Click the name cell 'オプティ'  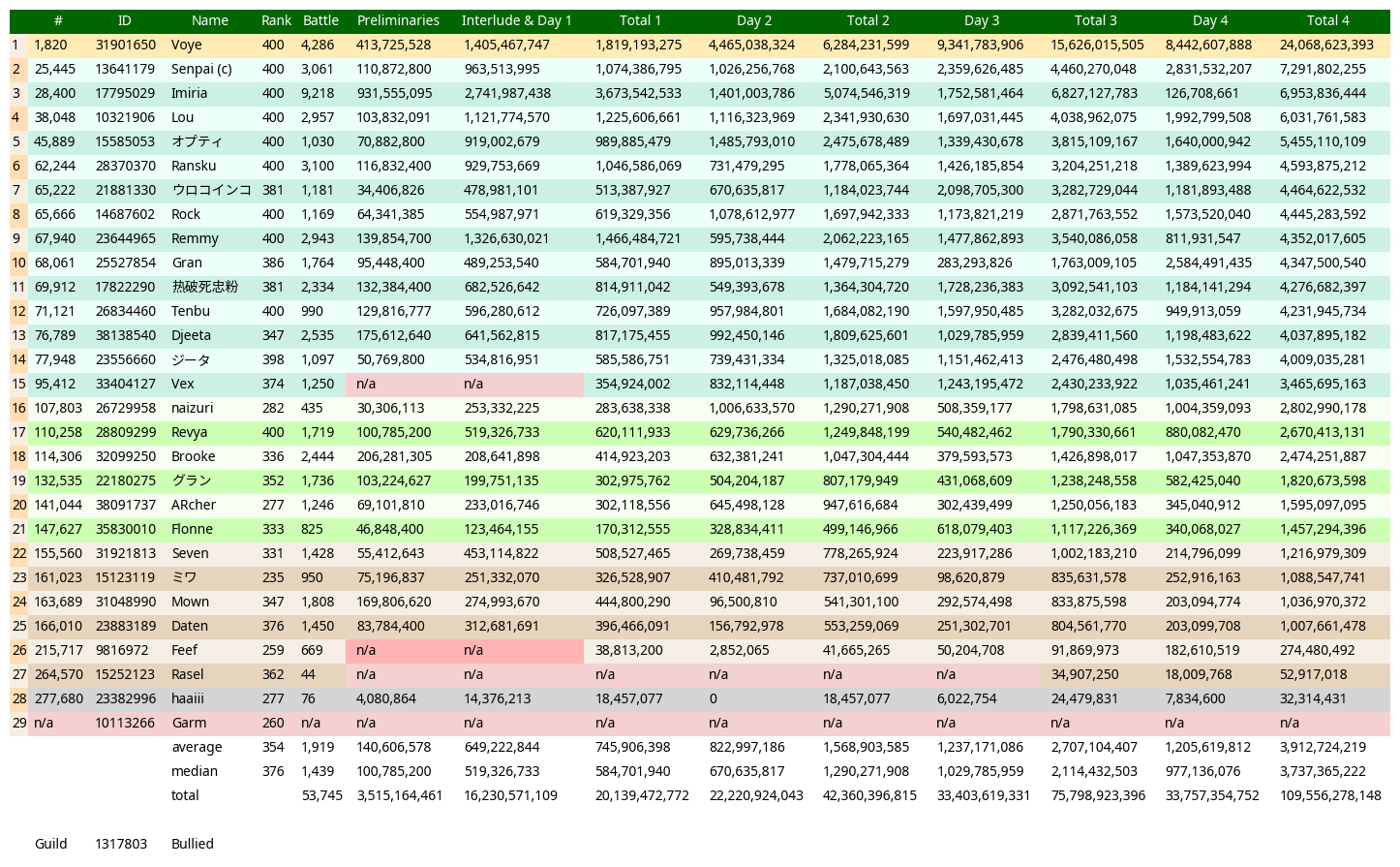[197, 141]
